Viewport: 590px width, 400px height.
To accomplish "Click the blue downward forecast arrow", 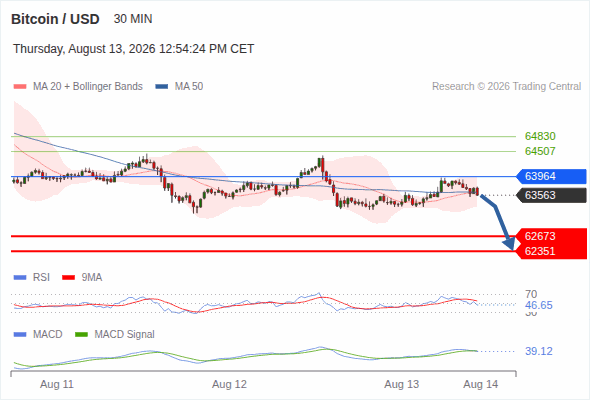I will coord(498,222).
